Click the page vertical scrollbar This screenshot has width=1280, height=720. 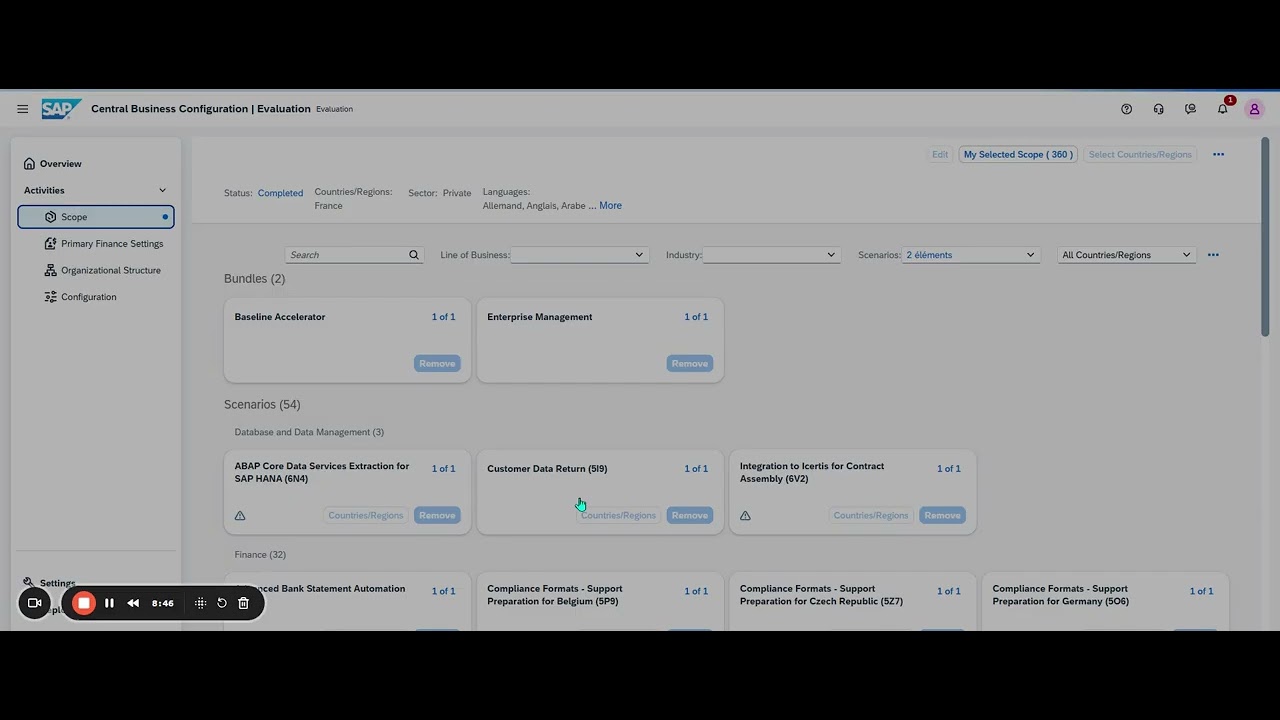tap(1265, 237)
